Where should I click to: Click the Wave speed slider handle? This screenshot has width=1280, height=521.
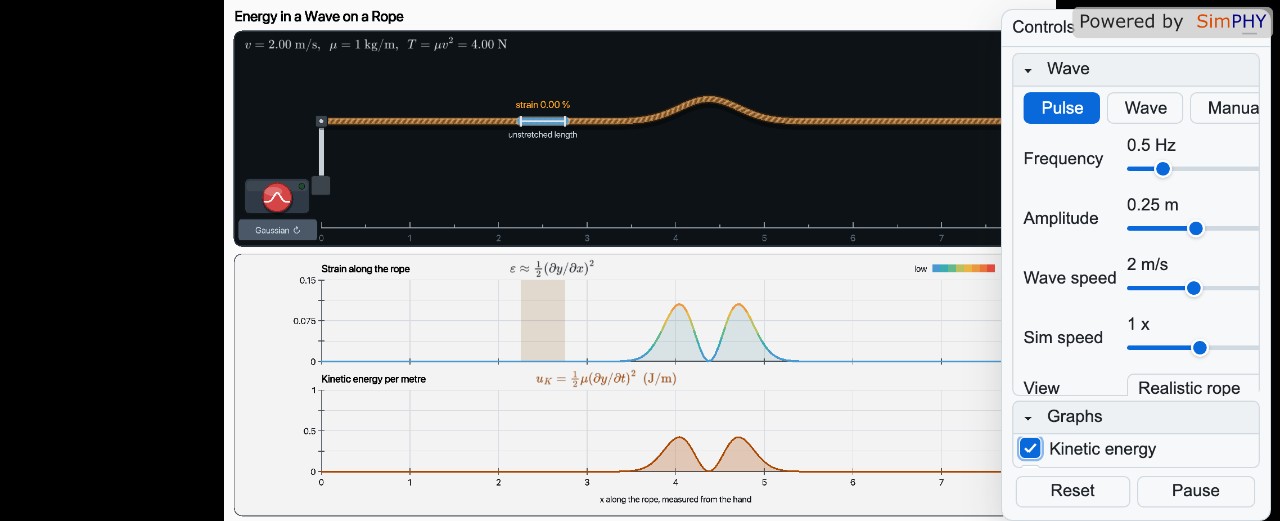tap(1193, 288)
